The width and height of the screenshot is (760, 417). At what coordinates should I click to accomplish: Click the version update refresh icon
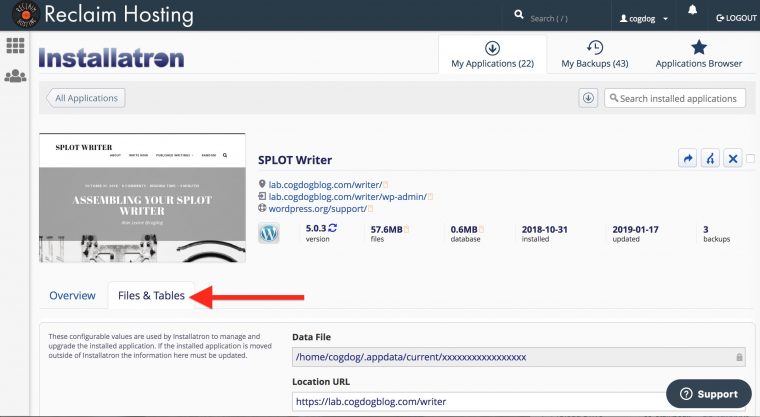coord(332,227)
